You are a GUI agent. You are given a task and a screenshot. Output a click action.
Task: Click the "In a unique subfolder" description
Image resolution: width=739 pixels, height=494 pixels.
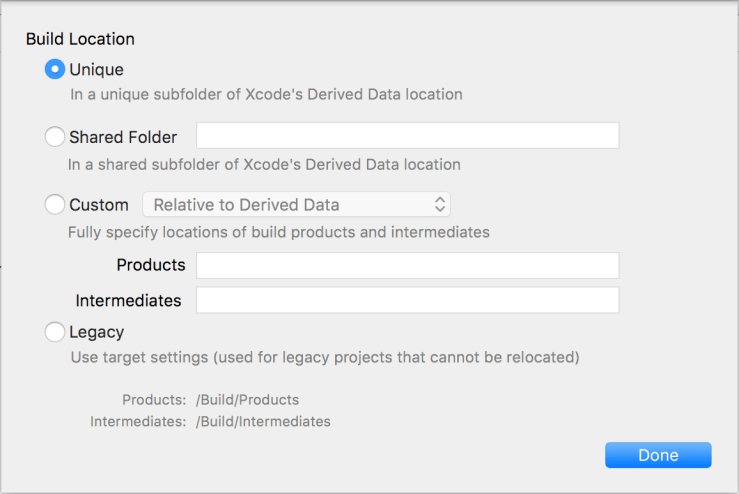(x=266, y=95)
